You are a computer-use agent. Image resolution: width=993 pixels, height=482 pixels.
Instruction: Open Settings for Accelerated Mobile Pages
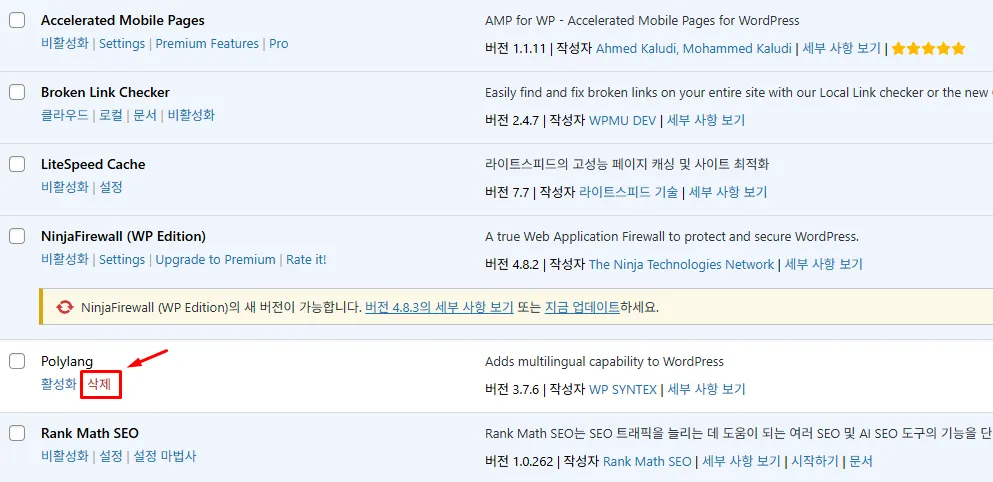(122, 44)
